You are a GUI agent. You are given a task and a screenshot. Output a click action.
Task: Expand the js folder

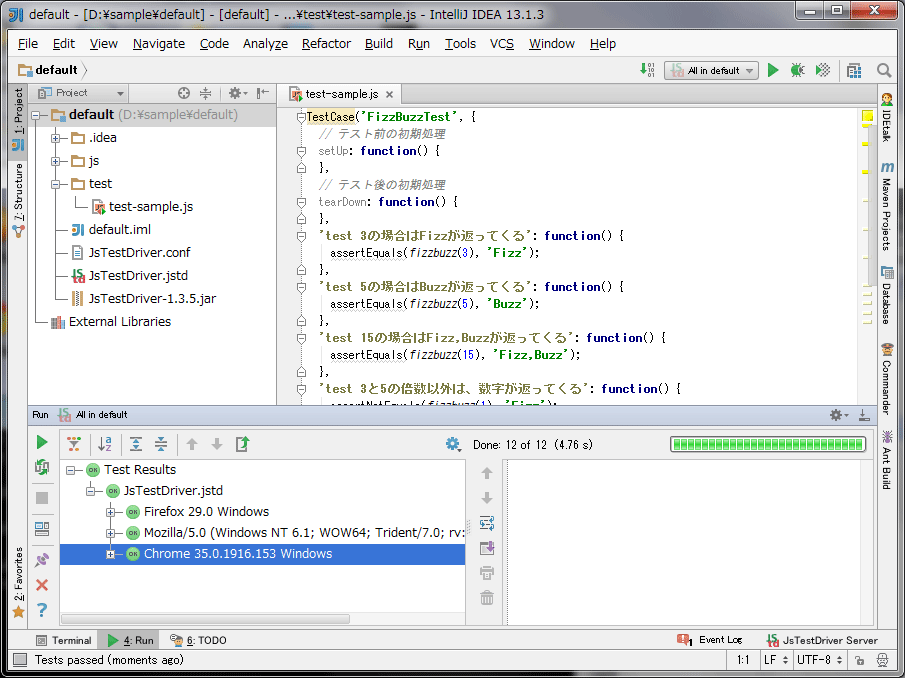pos(55,161)
